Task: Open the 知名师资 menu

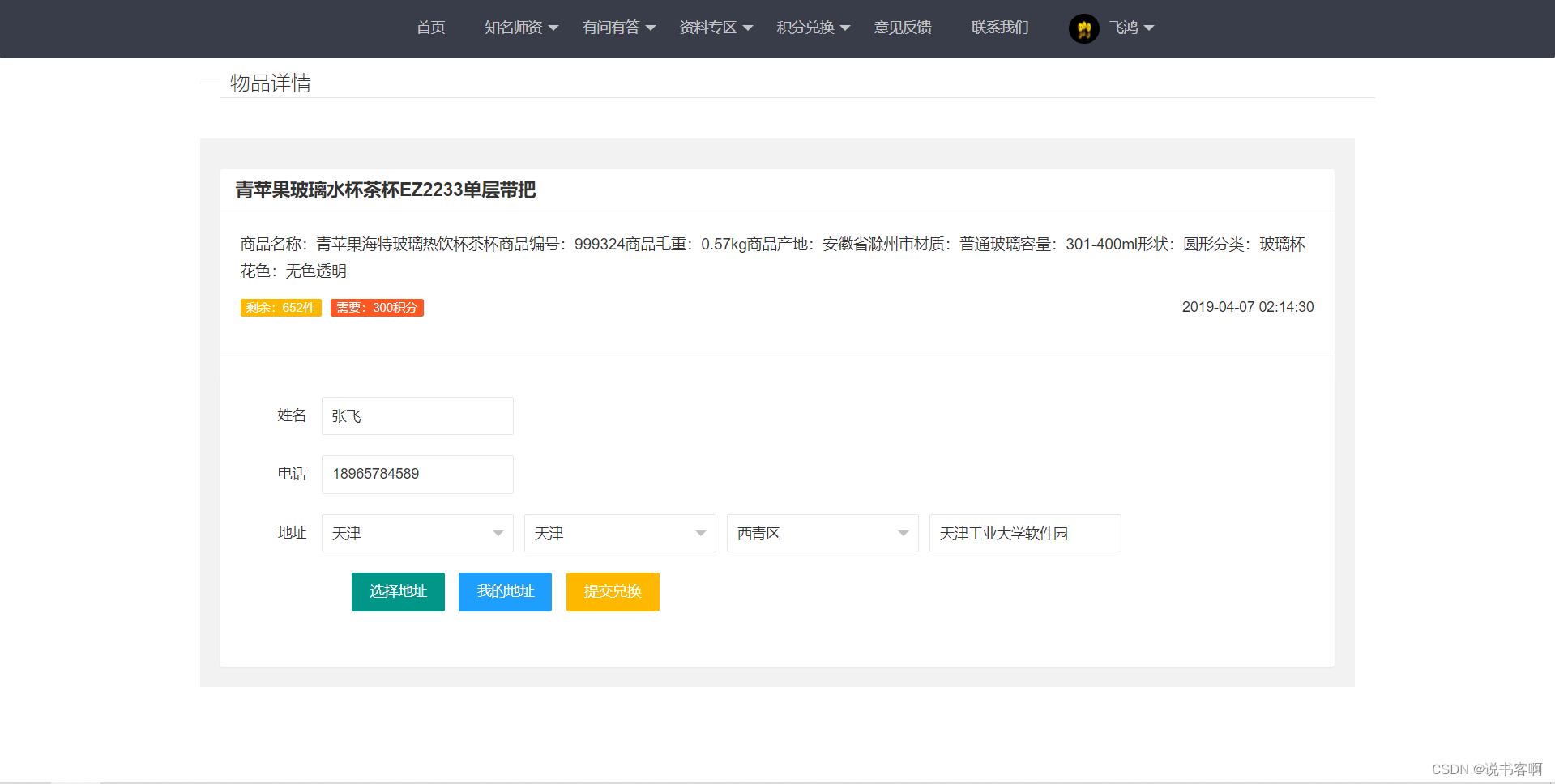Action: (x=521, y=28)
